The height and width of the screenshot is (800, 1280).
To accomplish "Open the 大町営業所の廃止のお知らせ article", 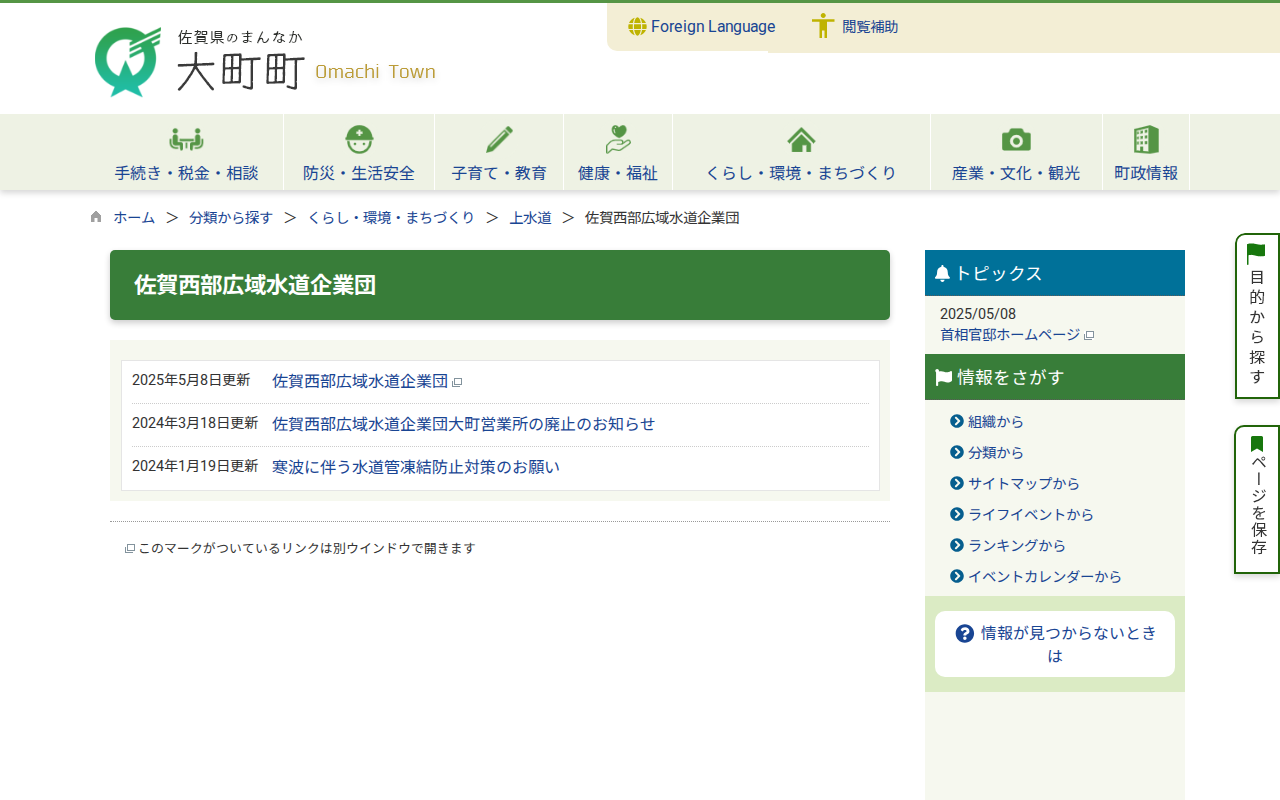I will point(463,424).
